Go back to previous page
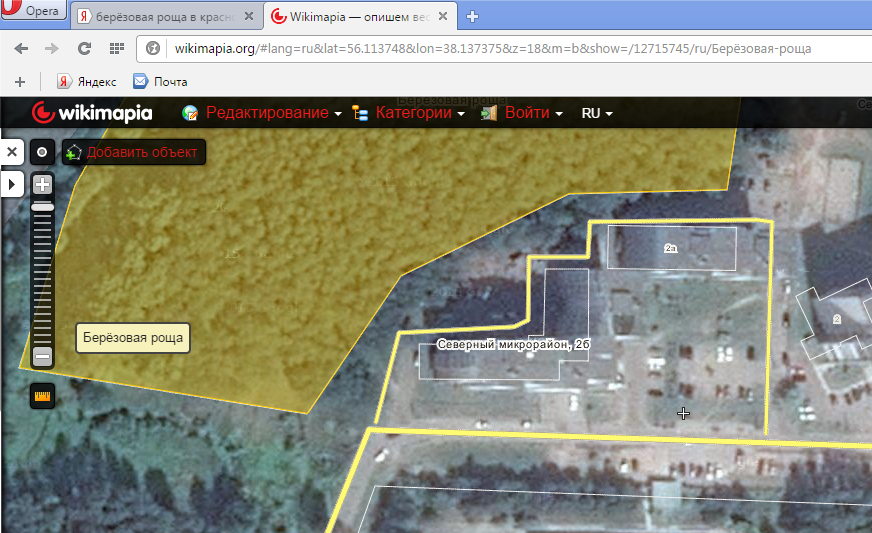 [x=21, y=48]
